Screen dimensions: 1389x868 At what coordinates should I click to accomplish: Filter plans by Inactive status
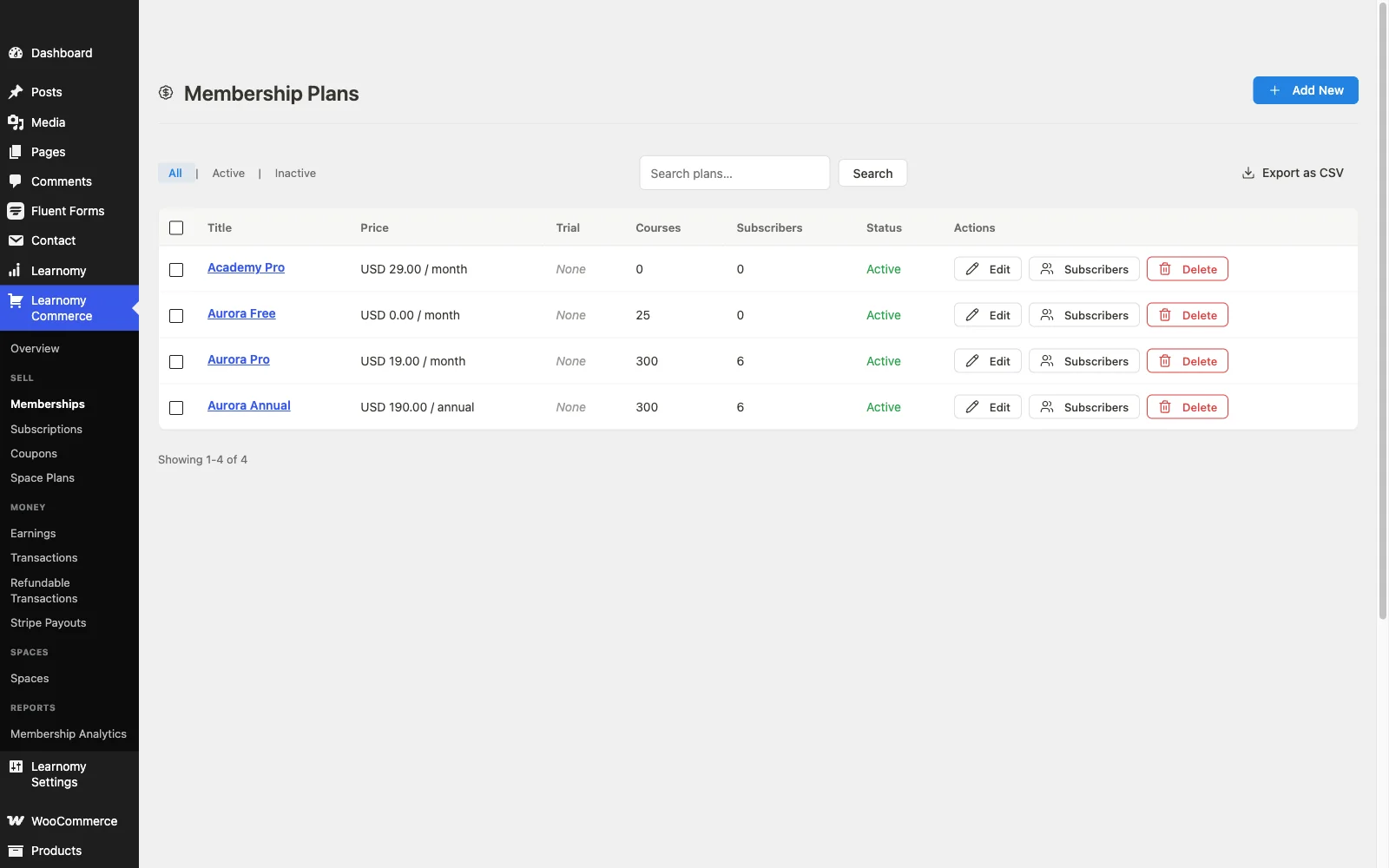[295, 174]
